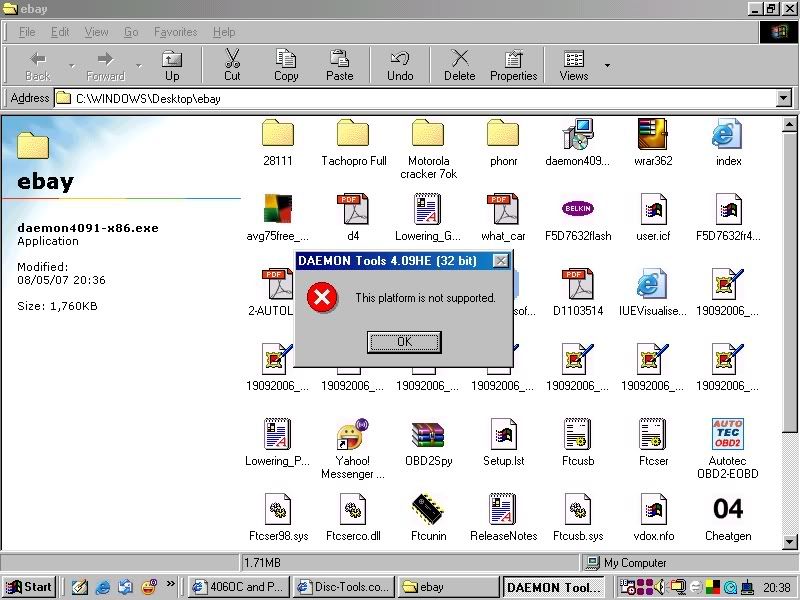The width and height of the screenshot is (800, 600).
Task: Switch to the 4060C and P taskbar window
Action: [238, 587]
